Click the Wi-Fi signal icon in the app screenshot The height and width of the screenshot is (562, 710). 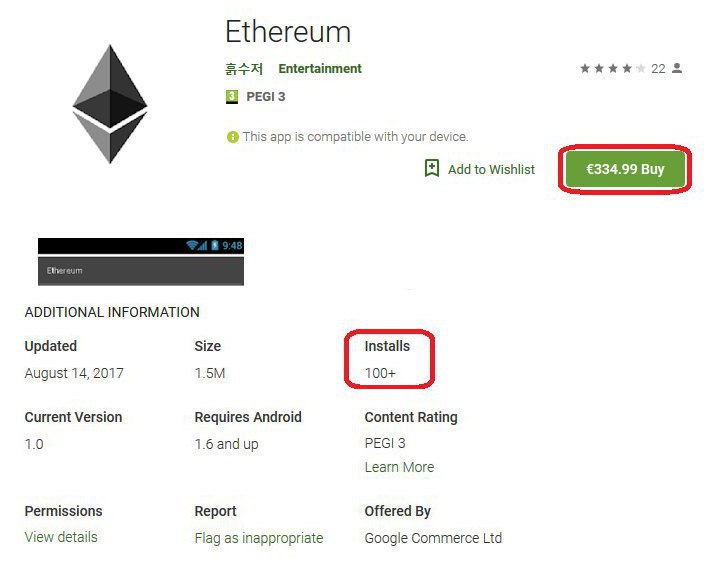point(192,245)
